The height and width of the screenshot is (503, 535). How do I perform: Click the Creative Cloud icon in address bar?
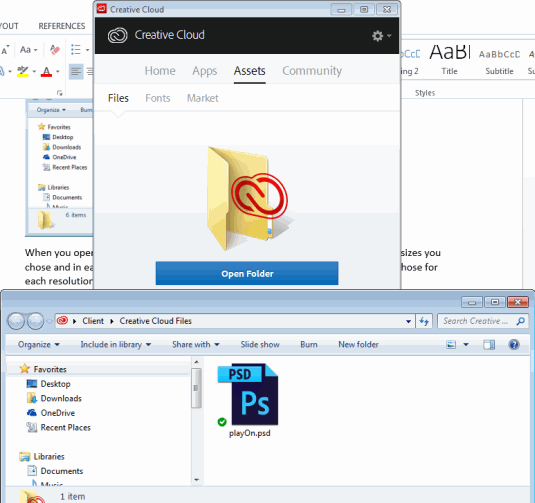pos(62,321)
